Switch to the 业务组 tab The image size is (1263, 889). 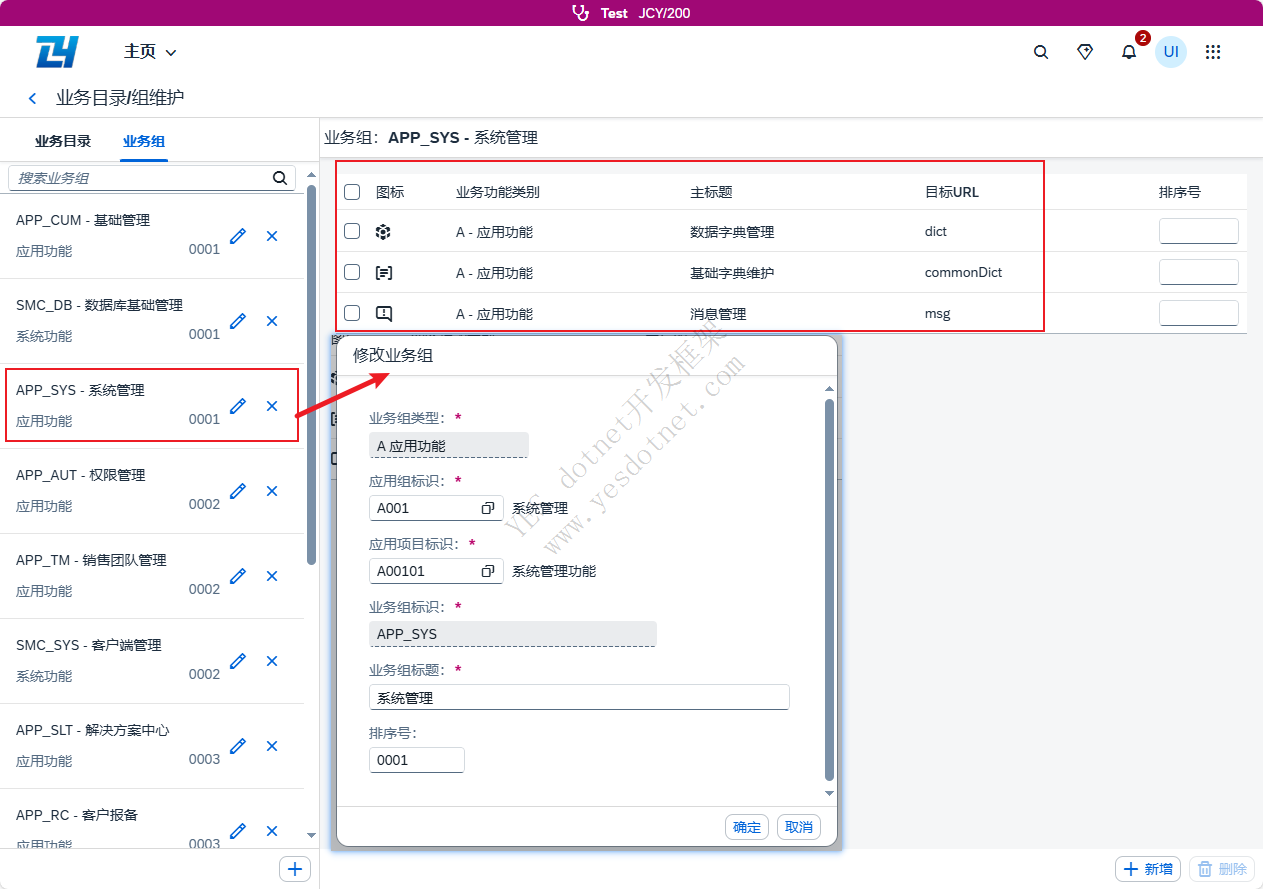144,141
